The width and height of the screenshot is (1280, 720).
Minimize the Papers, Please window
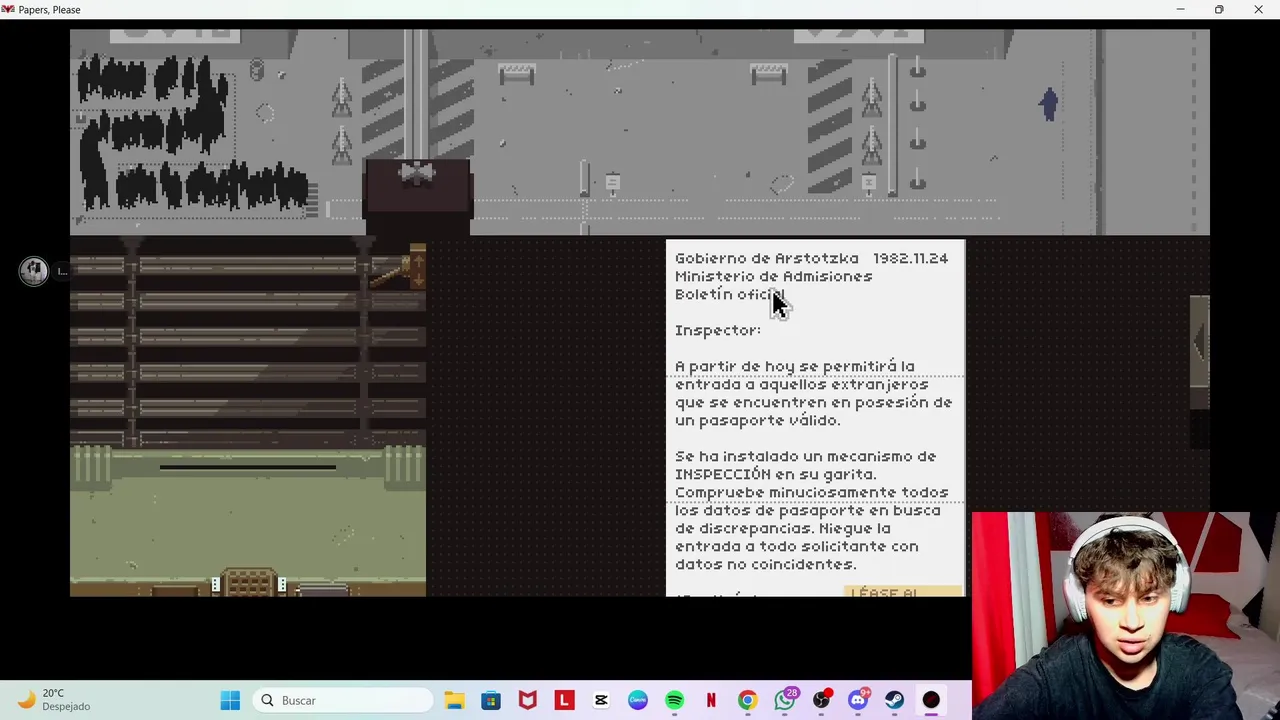pos(1180,10)
